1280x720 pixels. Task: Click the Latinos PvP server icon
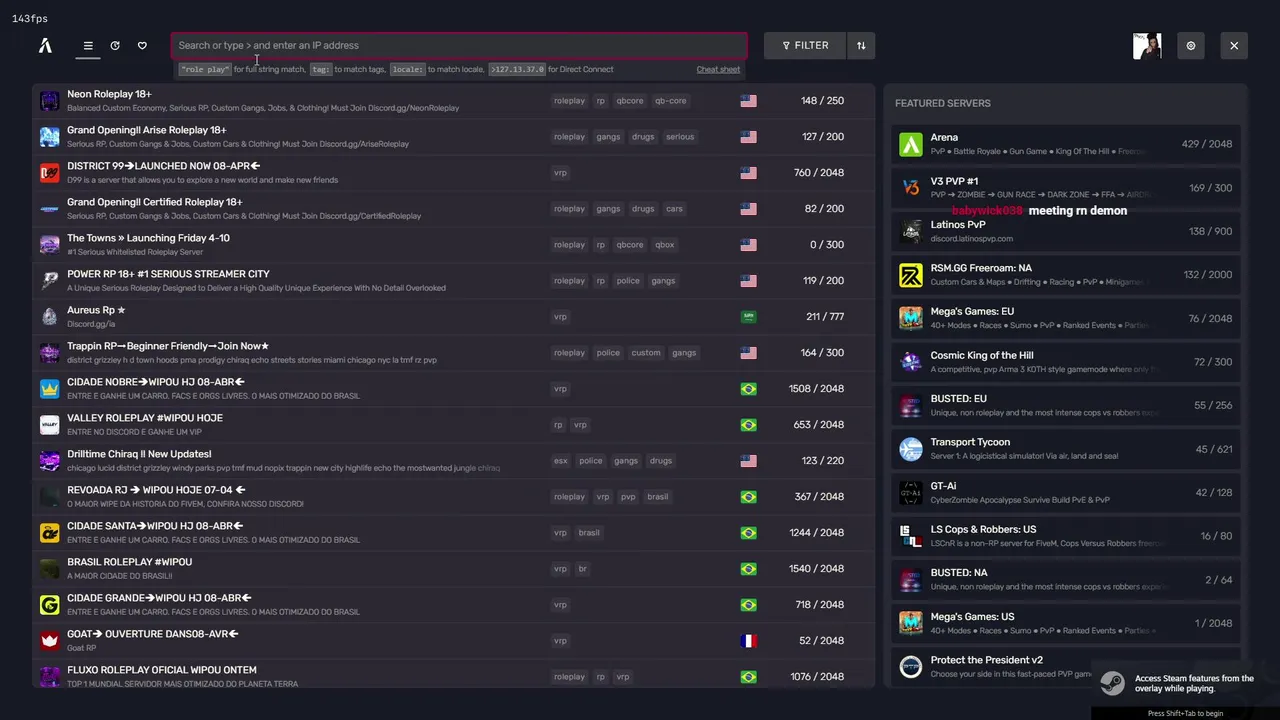pos(911,231)
